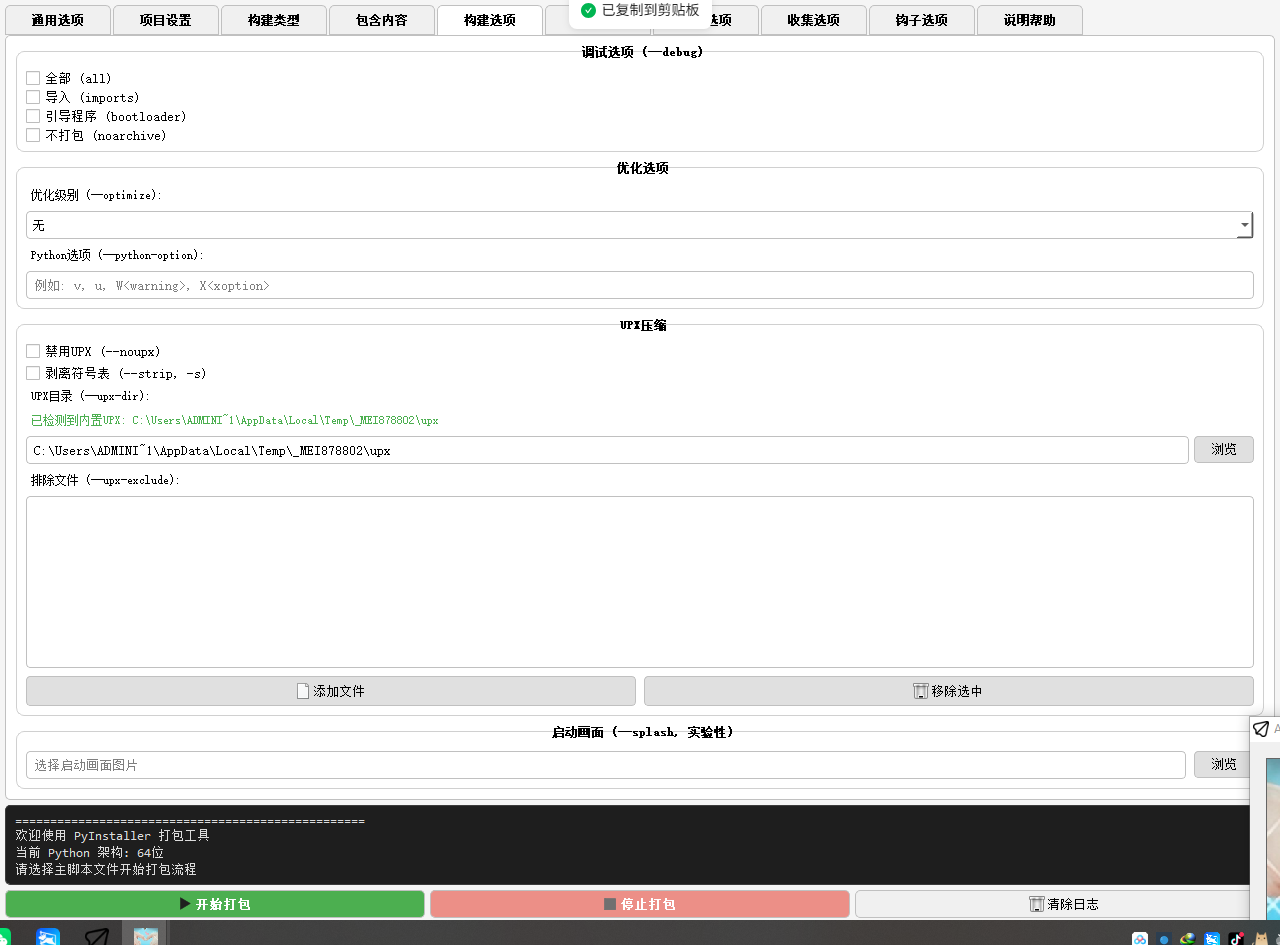Click the Python选项 input field
Viewport: 1280px width, 945px height.
pos(639,285)
